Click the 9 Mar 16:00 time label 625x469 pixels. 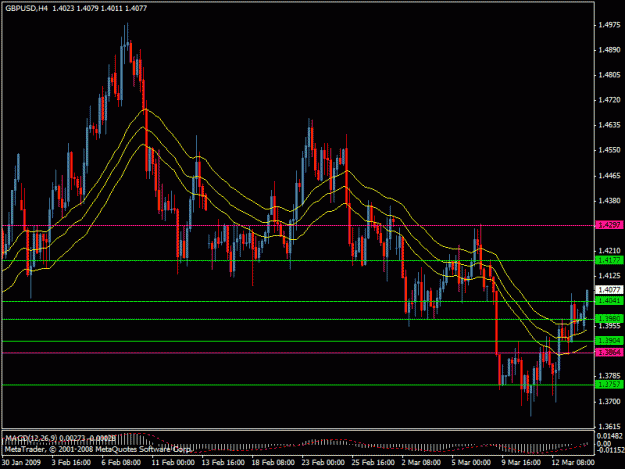[521, 463]
